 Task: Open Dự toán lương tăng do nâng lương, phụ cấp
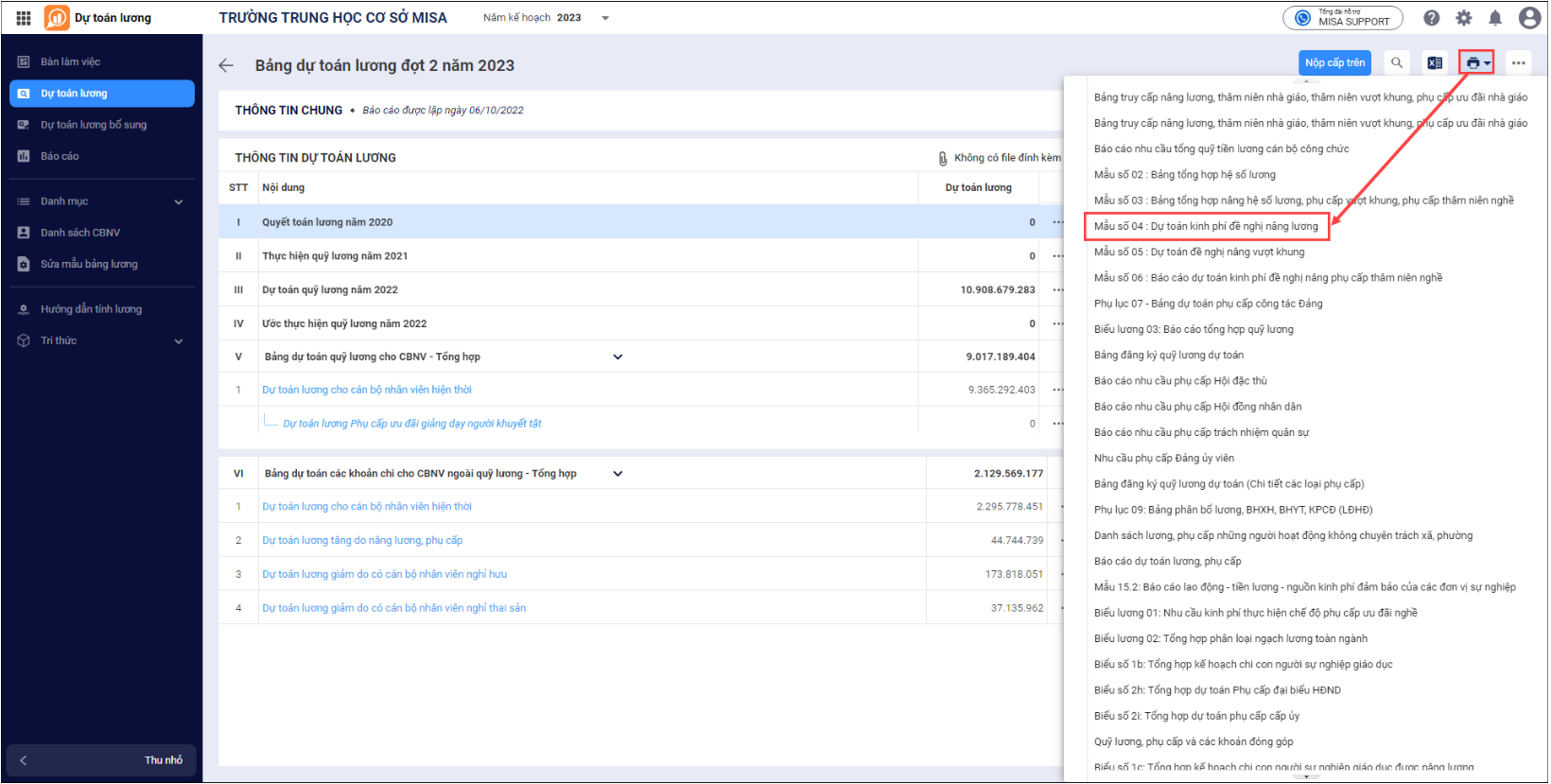click(x=362, y=541)
